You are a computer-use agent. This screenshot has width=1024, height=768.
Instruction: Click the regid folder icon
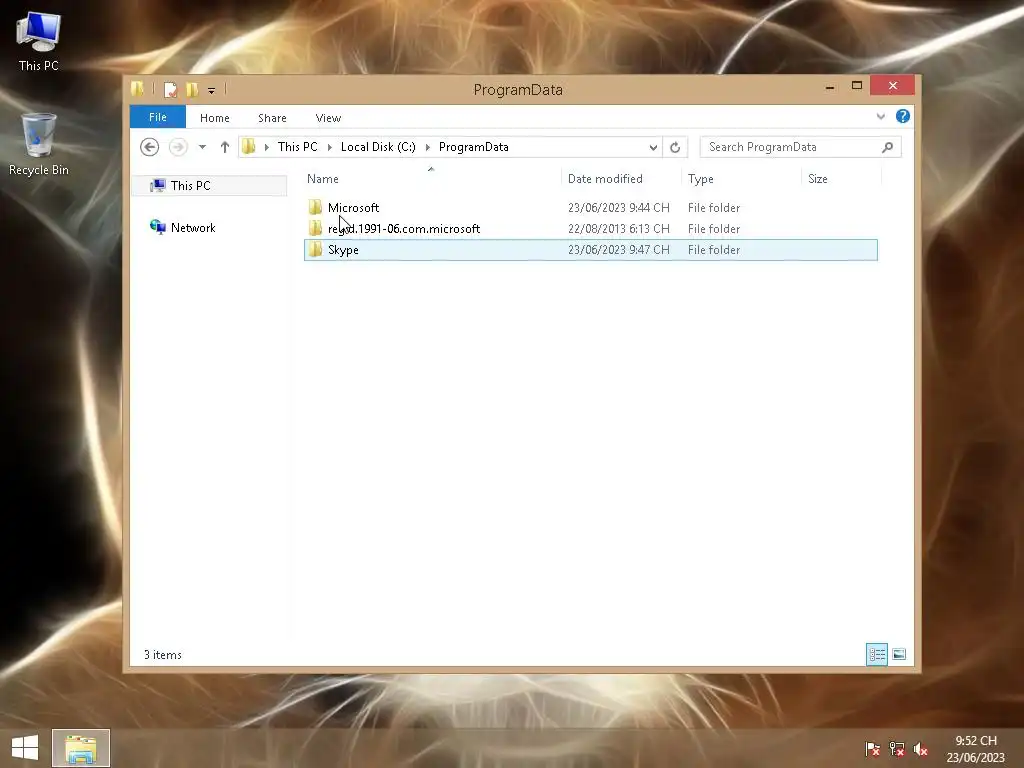[x=315, y=228]
